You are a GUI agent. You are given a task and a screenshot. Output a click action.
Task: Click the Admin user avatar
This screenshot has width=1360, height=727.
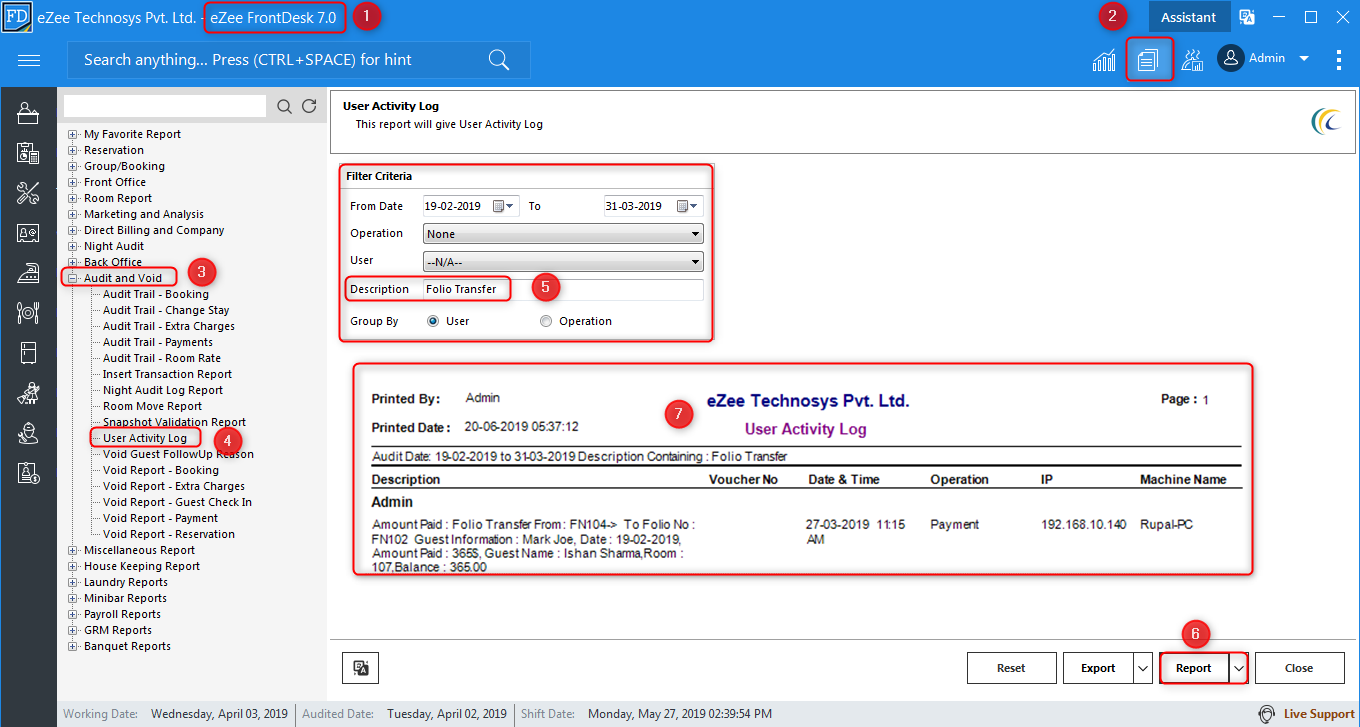tap(1231, 58)
